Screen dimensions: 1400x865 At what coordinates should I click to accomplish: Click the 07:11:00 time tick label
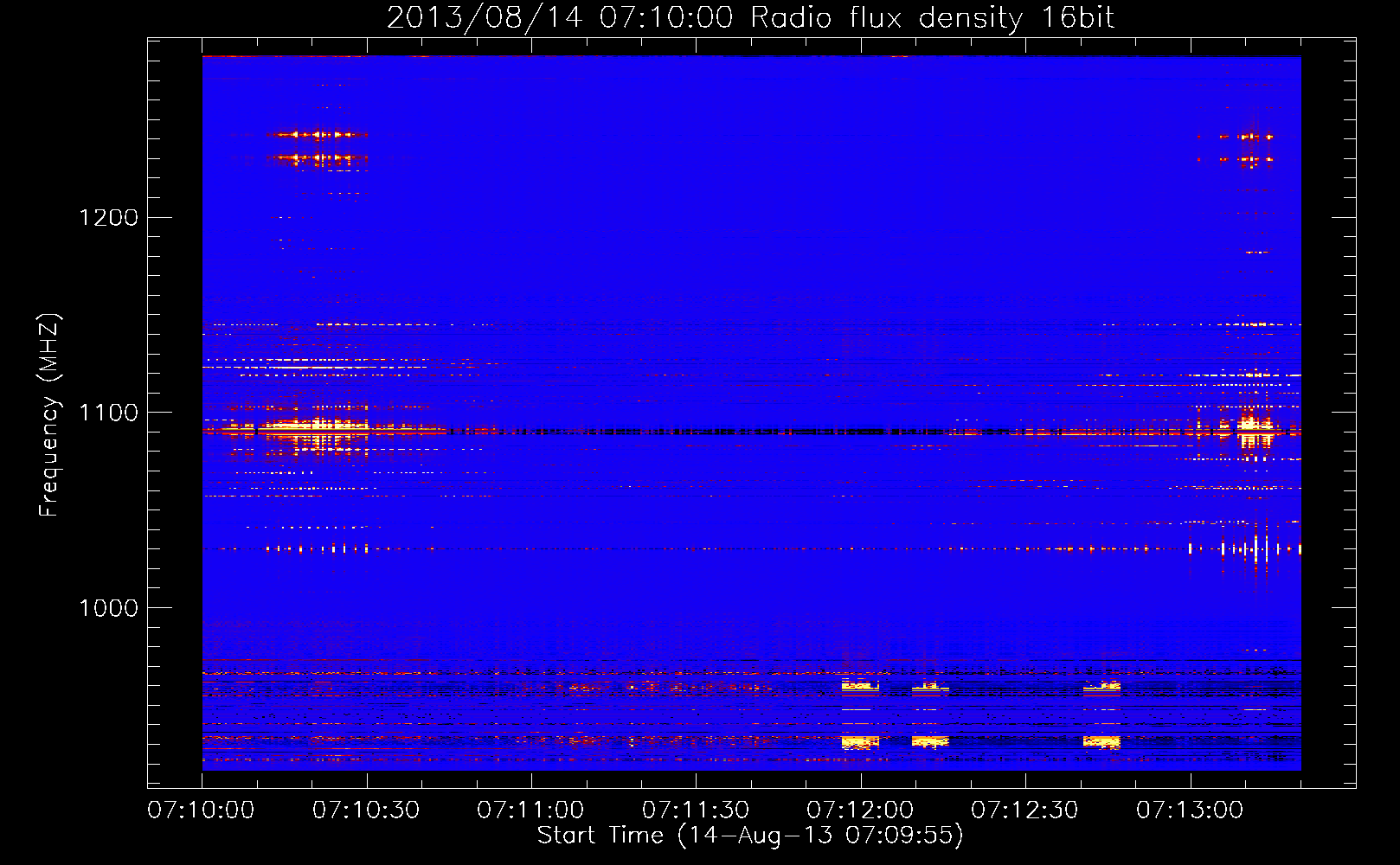pos(530,811)
